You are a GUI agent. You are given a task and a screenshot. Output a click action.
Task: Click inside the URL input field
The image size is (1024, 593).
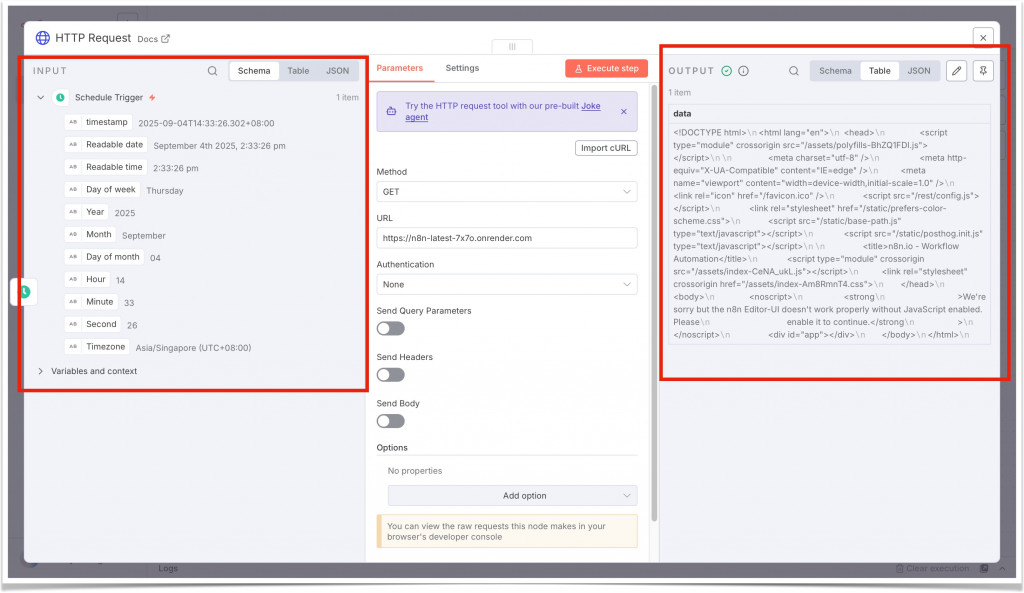[507, 238]
